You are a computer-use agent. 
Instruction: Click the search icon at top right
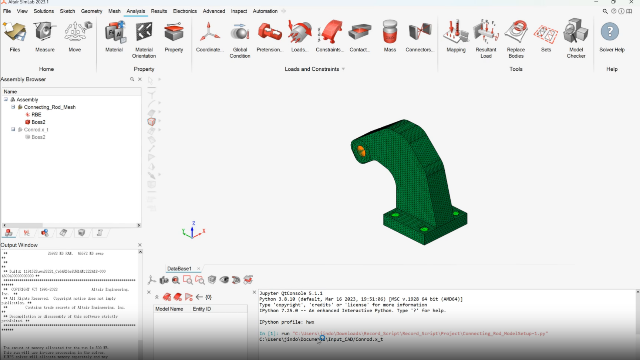pos(605,11)
